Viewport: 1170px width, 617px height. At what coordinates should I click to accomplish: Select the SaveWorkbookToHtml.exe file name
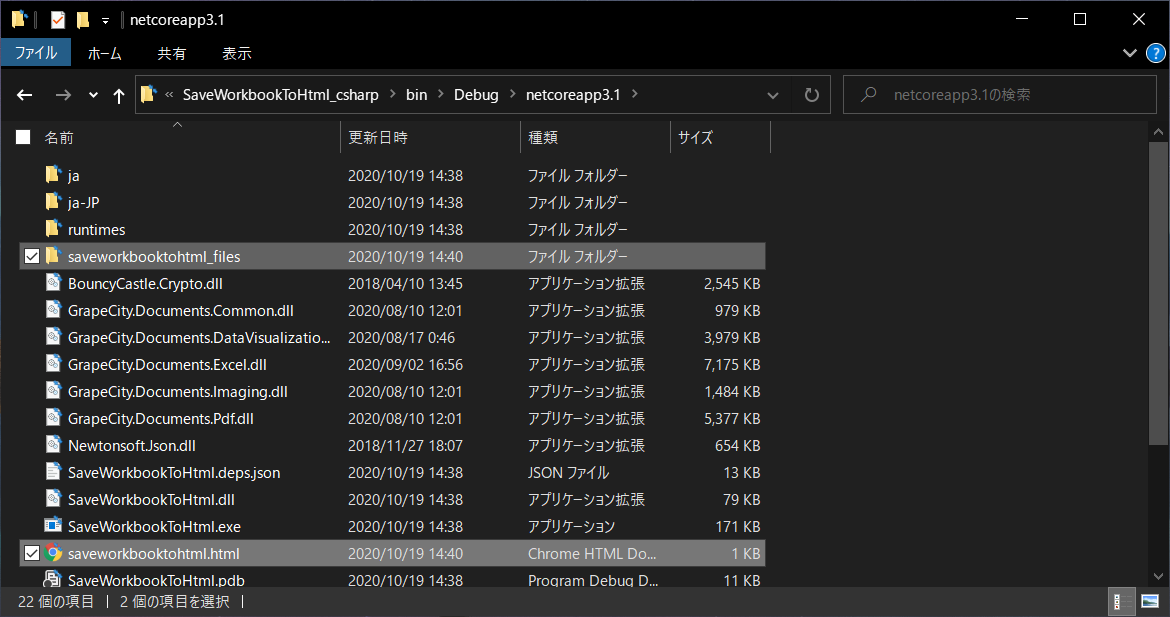click(x=154, y=526)
